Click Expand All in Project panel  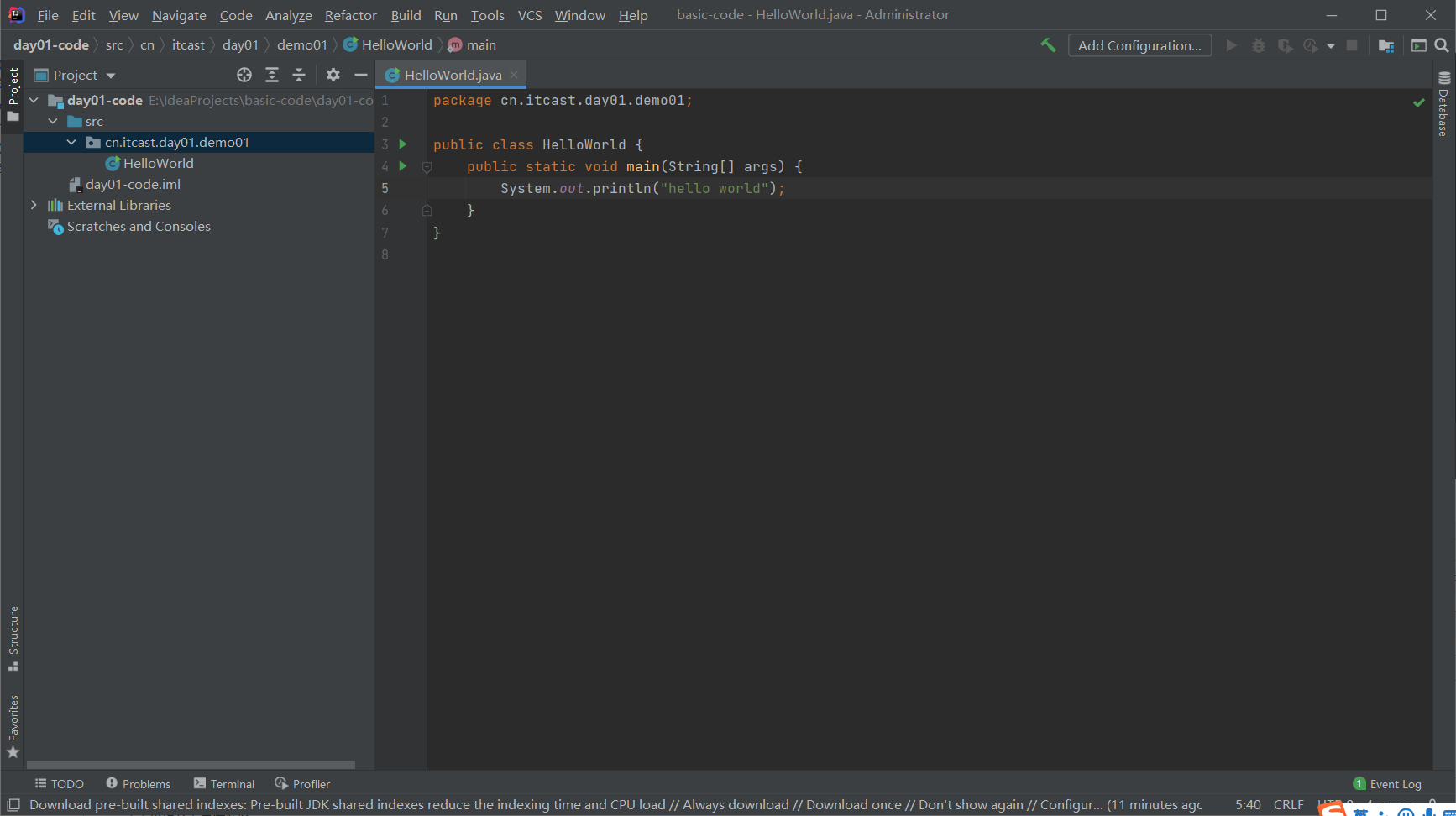coord(272,75)
